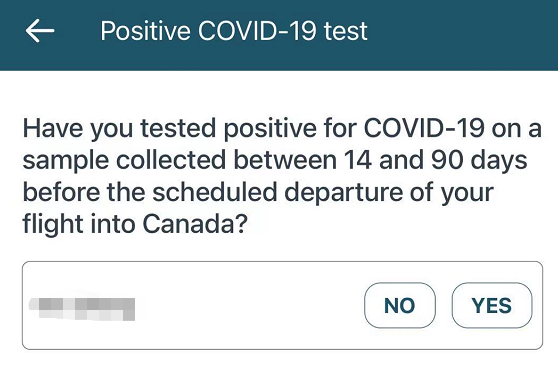Answer YES to the positive test question
The width and height of the screenshot is (558, 370).
click(x=492, y=305)
